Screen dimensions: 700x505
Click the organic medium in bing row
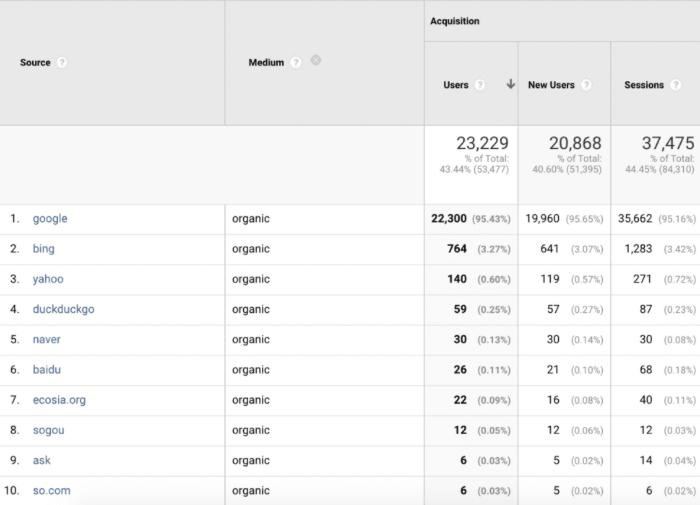coord(251,249)
